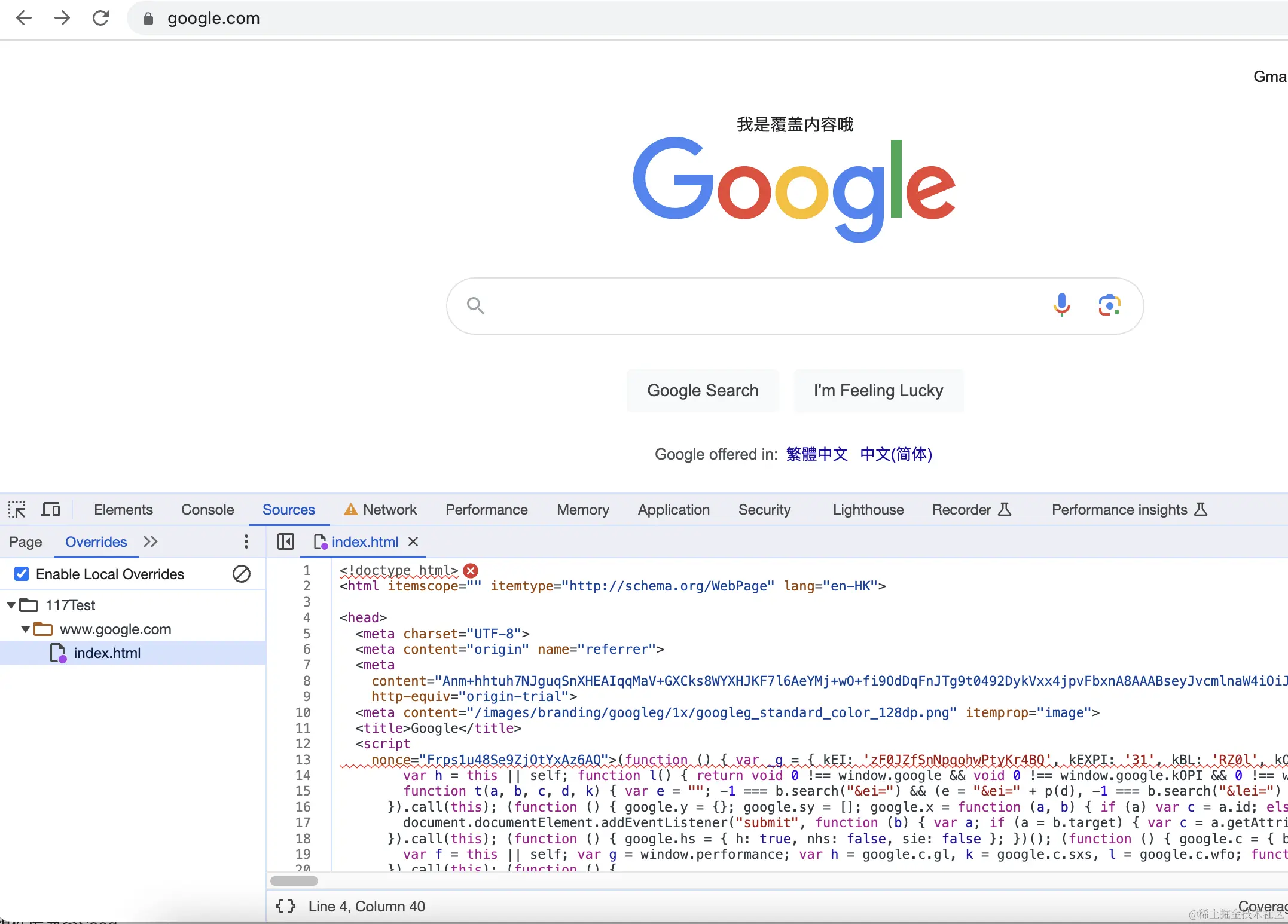Show more navigator tabs with chevrons
Viewport: 1288px width, 924px height.
(150, 541)
